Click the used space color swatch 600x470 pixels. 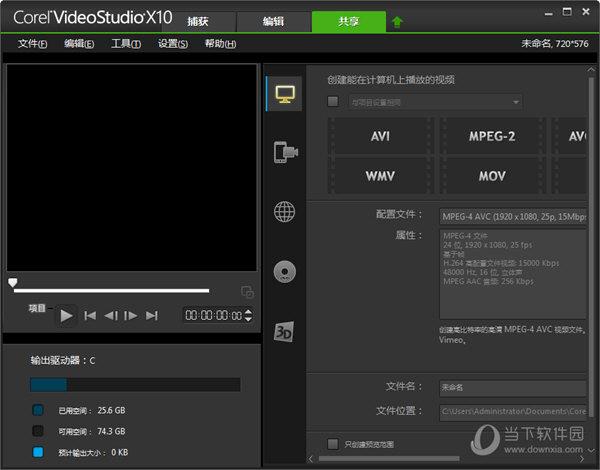(x=38, y=410)
